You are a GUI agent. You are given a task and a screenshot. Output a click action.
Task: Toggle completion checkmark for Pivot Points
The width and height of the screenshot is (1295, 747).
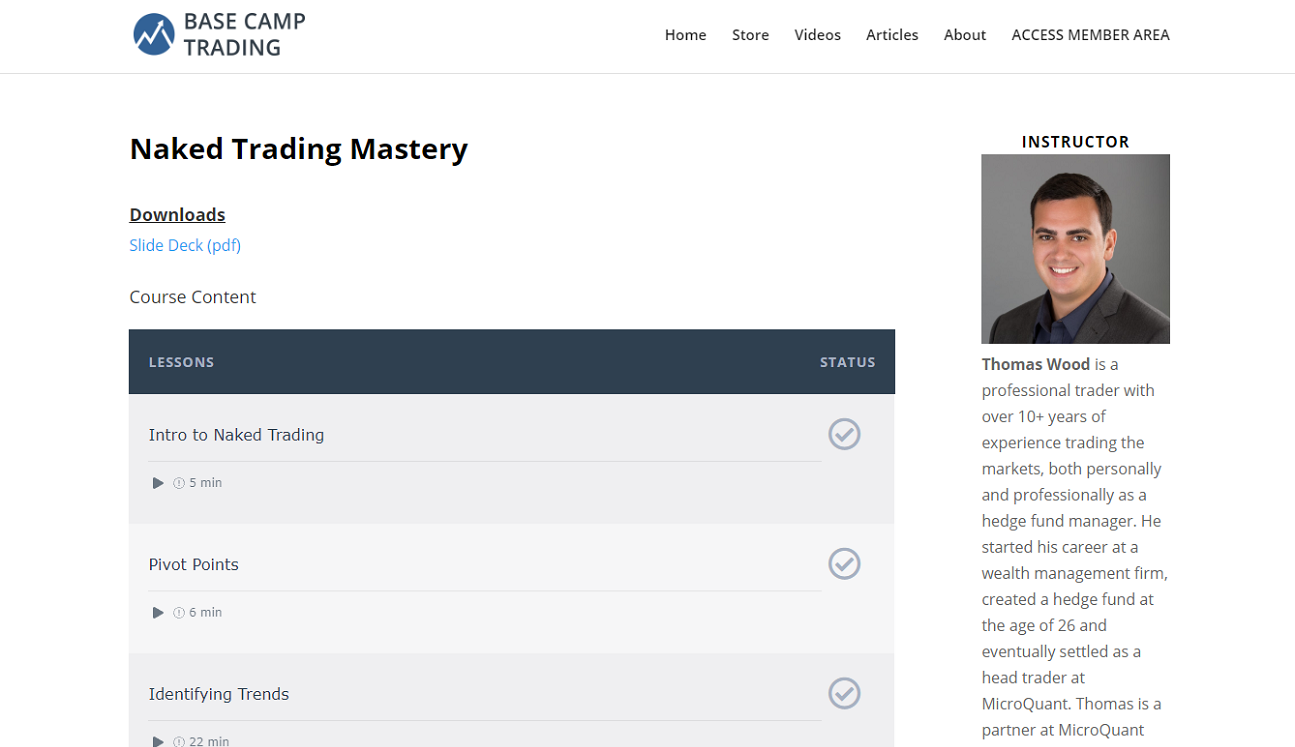click(844, 564)
